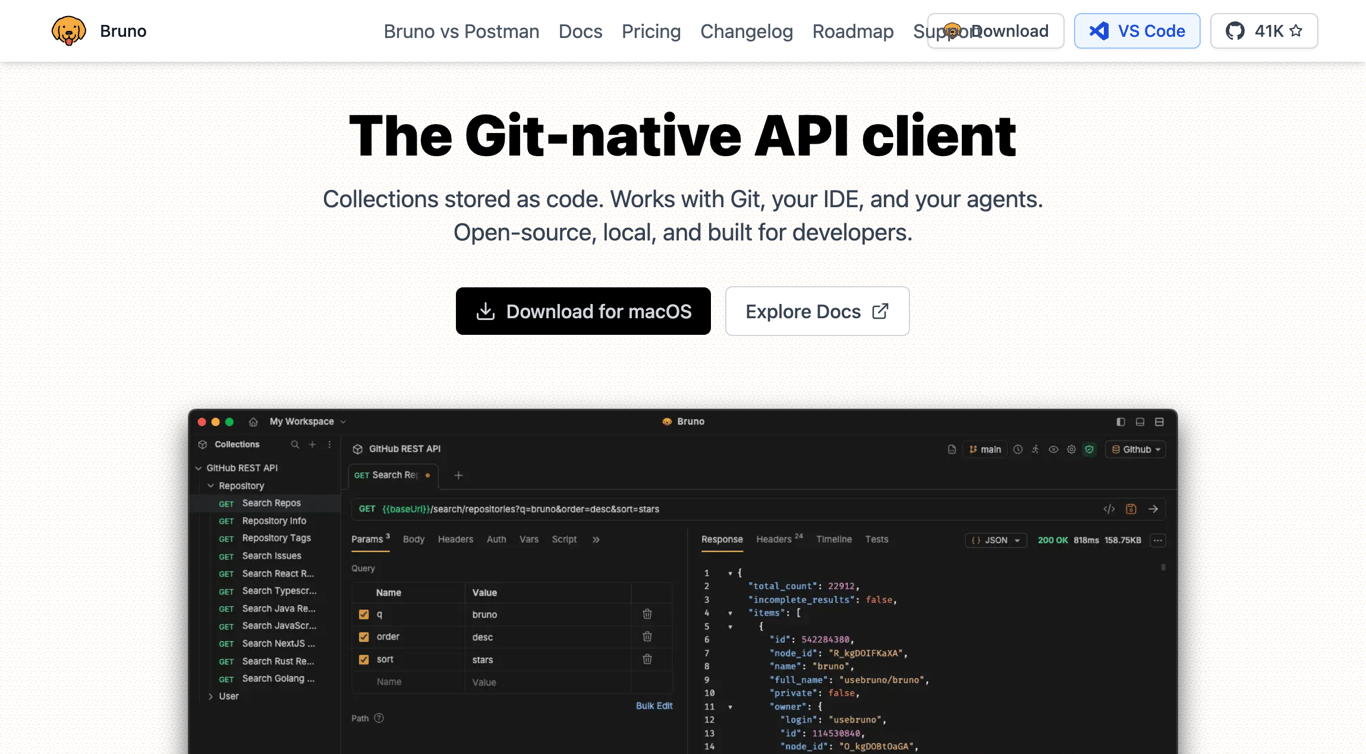The height and width of the screenshot is (754, 1366).
Task: Select the collection runner icon
Action: (1035, 449)
